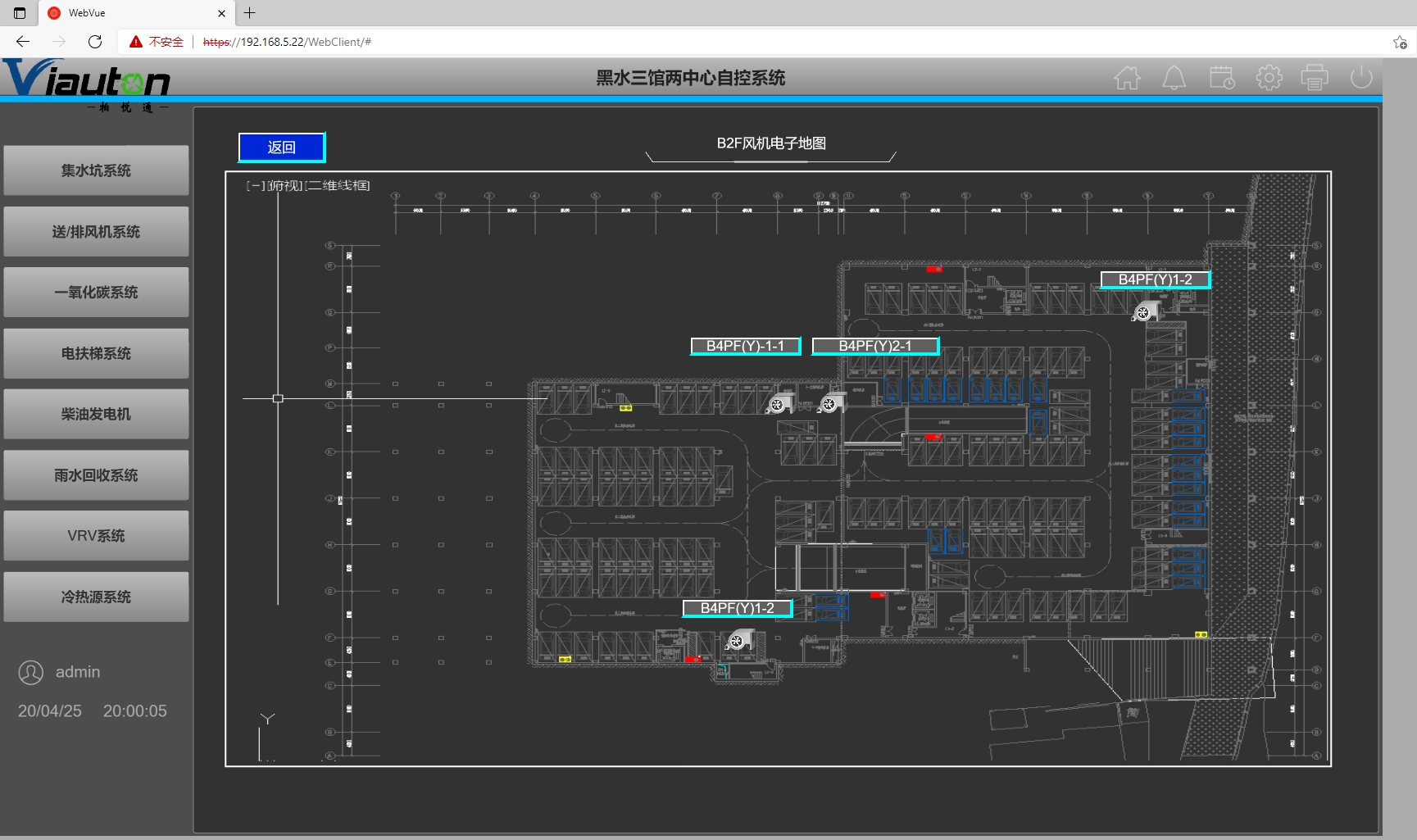
Task: Select the fan icon below B4PF(Y)2-1
Action: 831,403
